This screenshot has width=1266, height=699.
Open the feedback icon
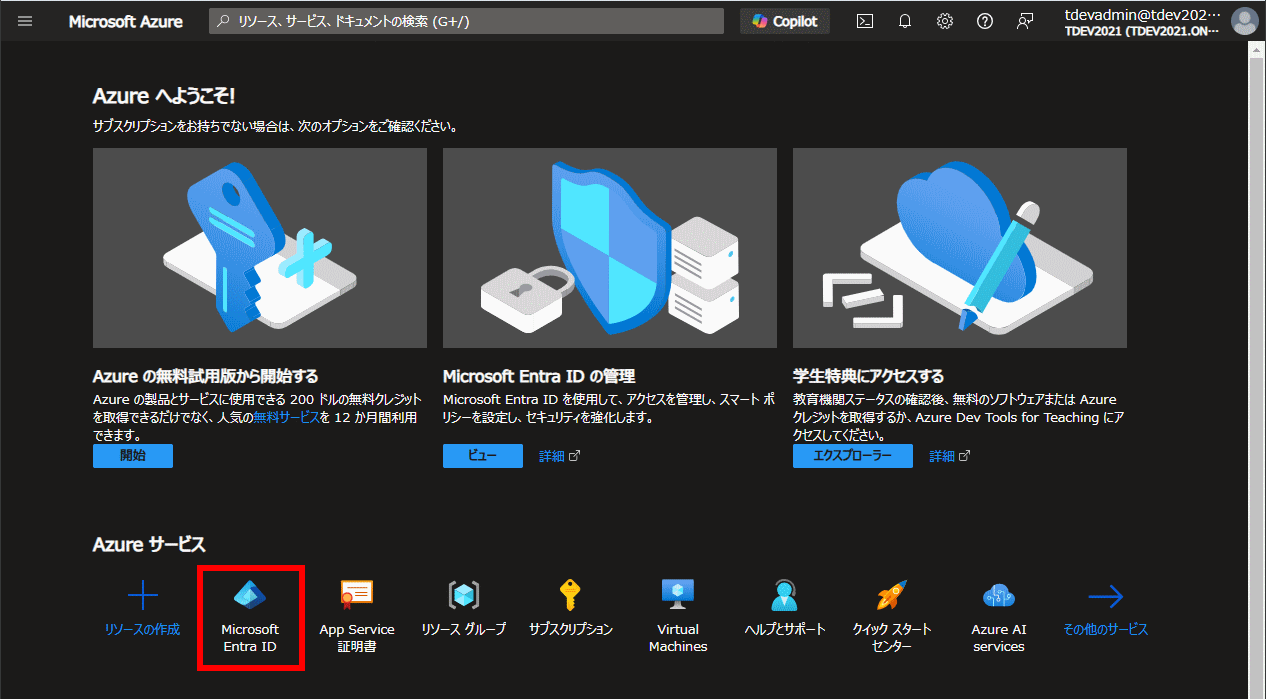[1025, 21]
